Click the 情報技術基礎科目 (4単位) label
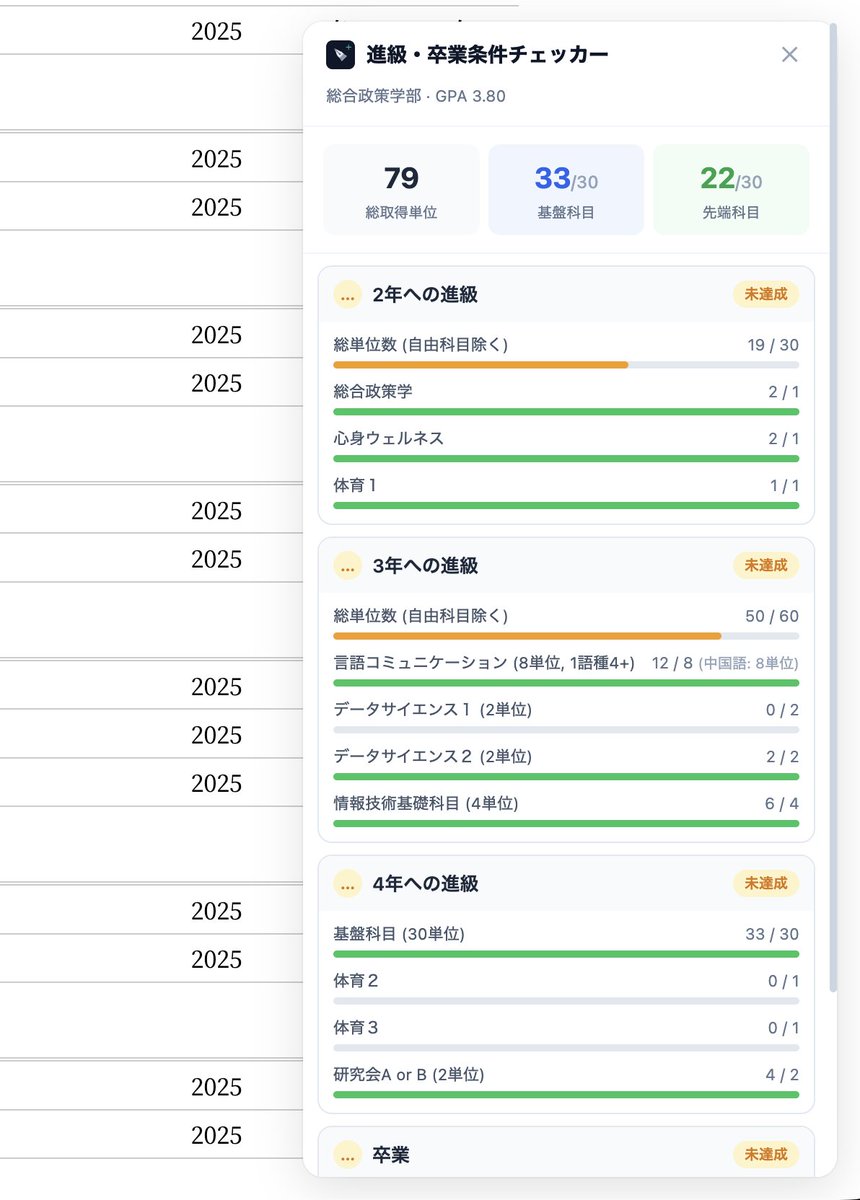The height and width of the screenshot is (1200, 860). [x=426, y=804]
